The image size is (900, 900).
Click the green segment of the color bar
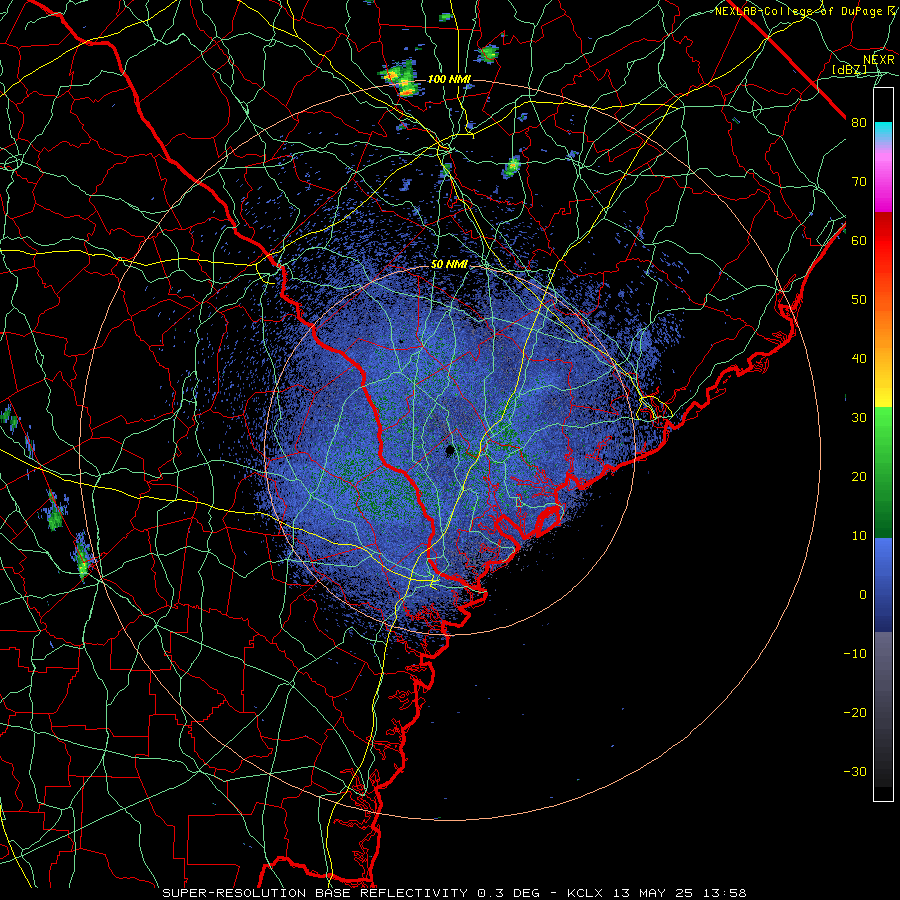883,472
